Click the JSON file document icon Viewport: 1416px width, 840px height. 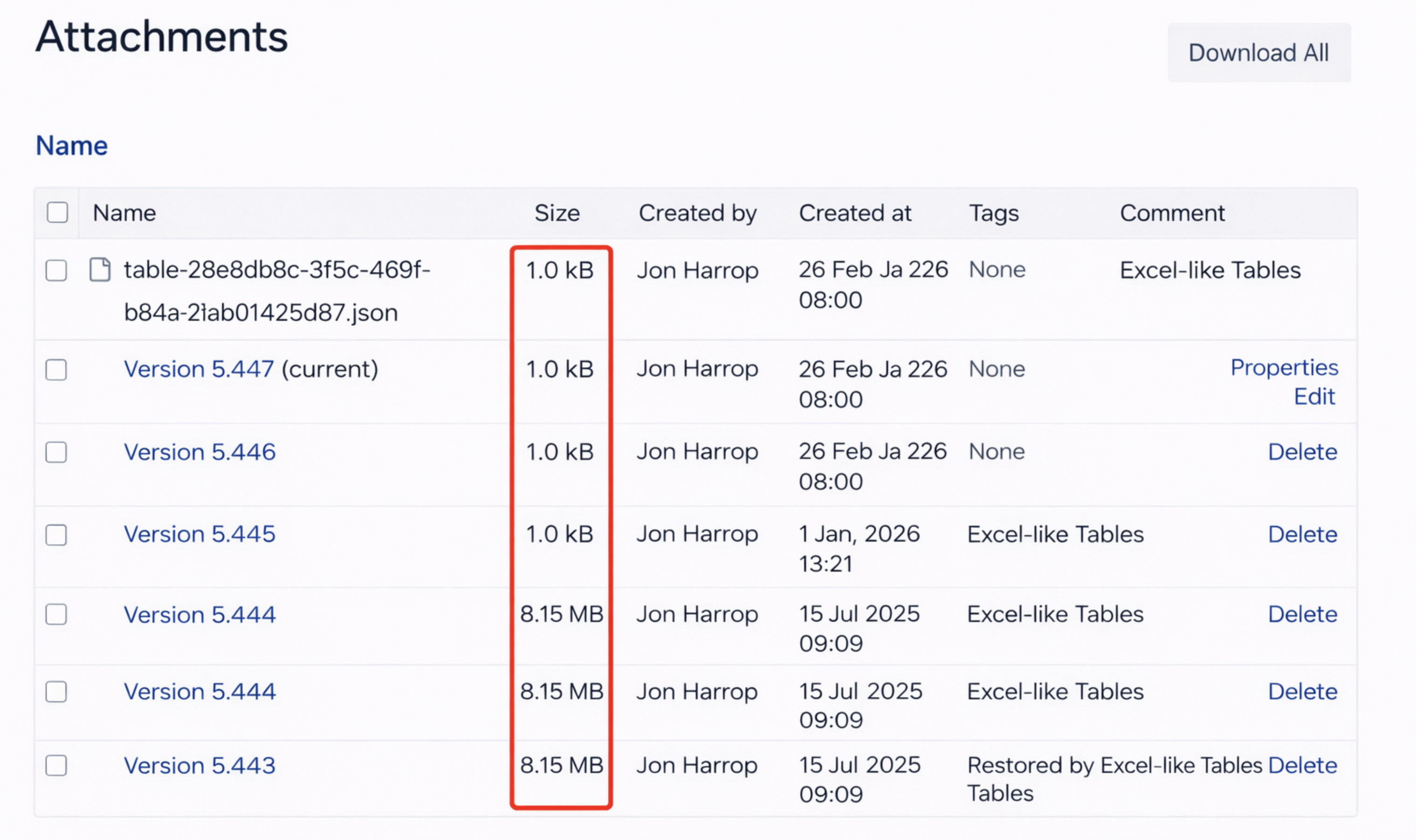pyautogui.click(x=100, y=269)
